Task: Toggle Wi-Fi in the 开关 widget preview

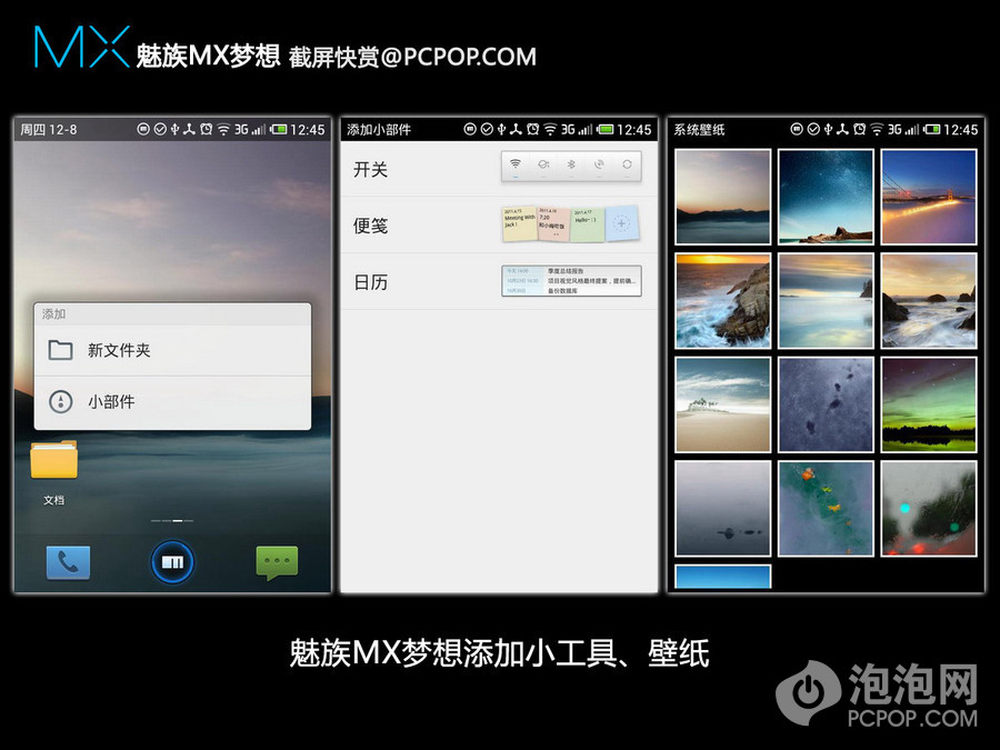Action: click(x=515, y=165)
